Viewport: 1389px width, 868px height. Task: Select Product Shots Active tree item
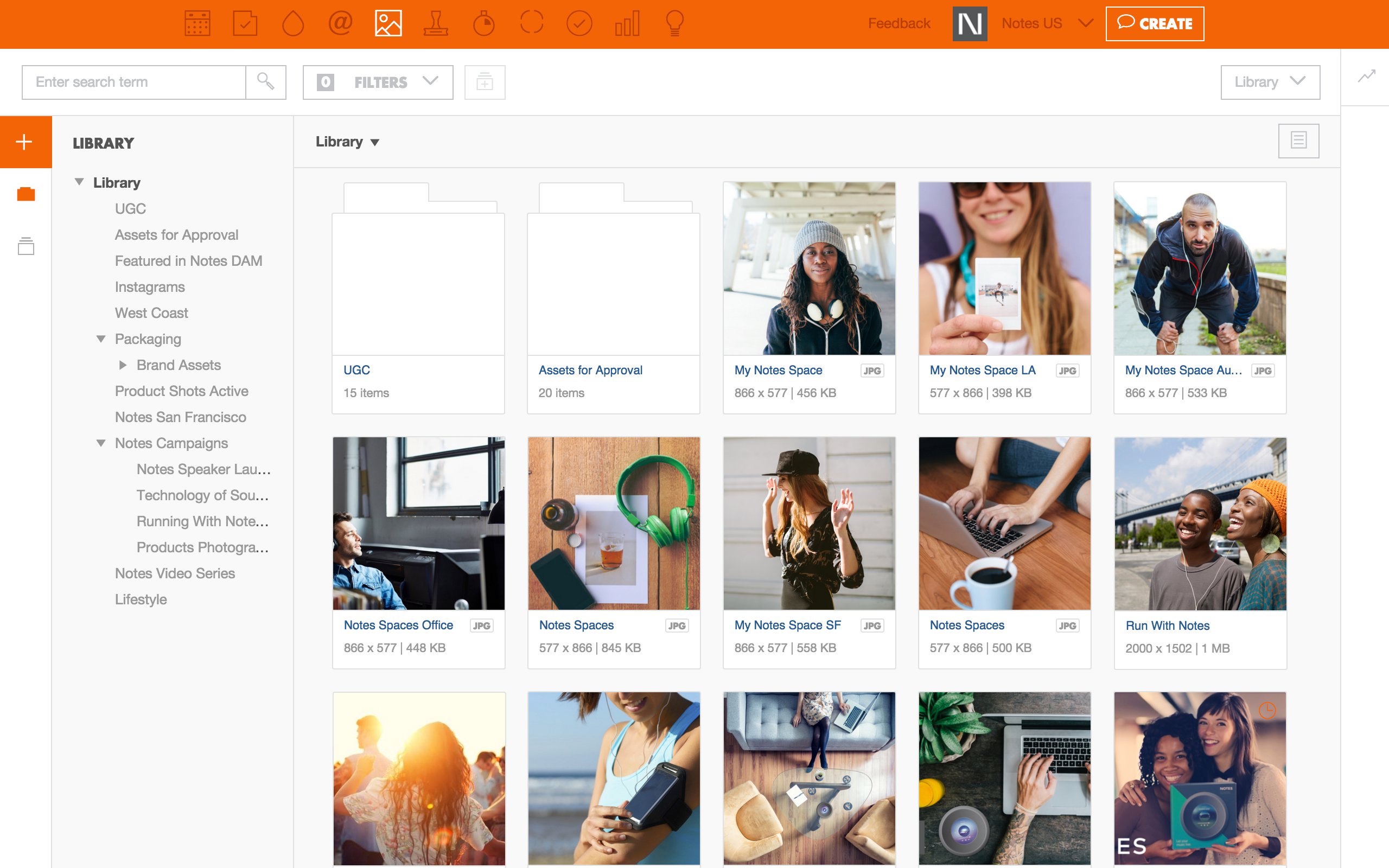point(181,391)
